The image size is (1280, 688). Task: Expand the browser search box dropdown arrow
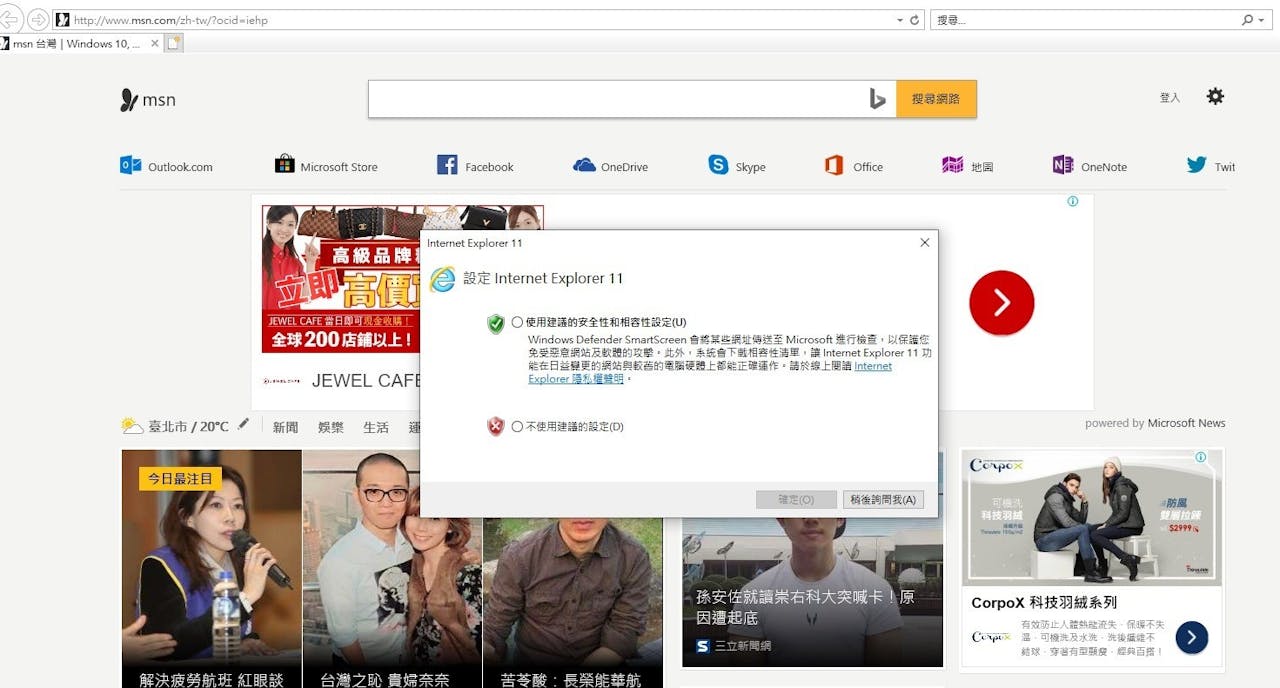(1261, 20)
